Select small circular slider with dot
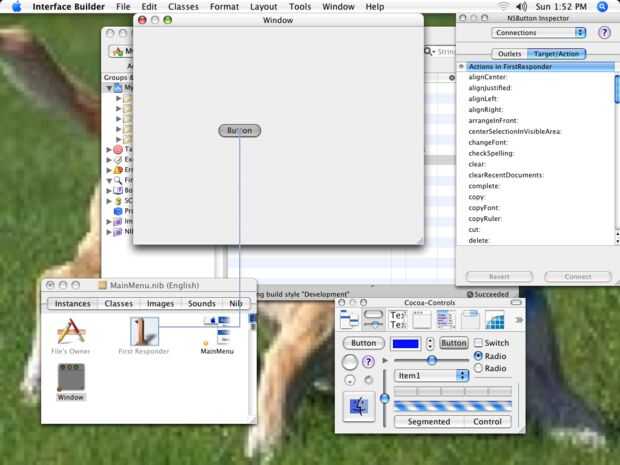Screen dimensions: 620x465 (x=350, y=380)
